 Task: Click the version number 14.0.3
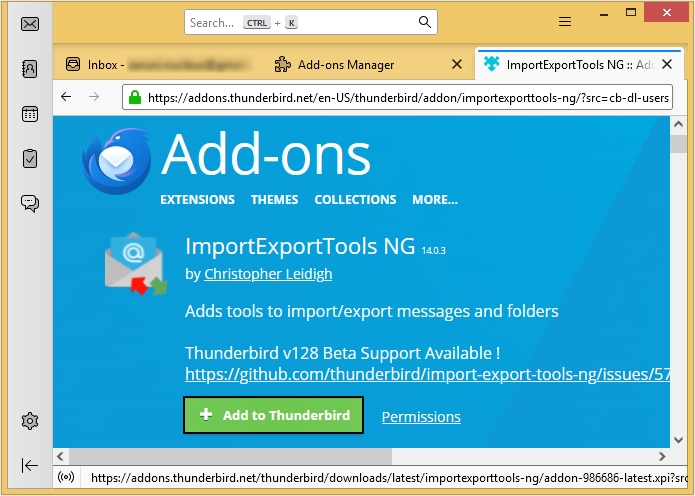pyautogui.click(x=433, y=250)
